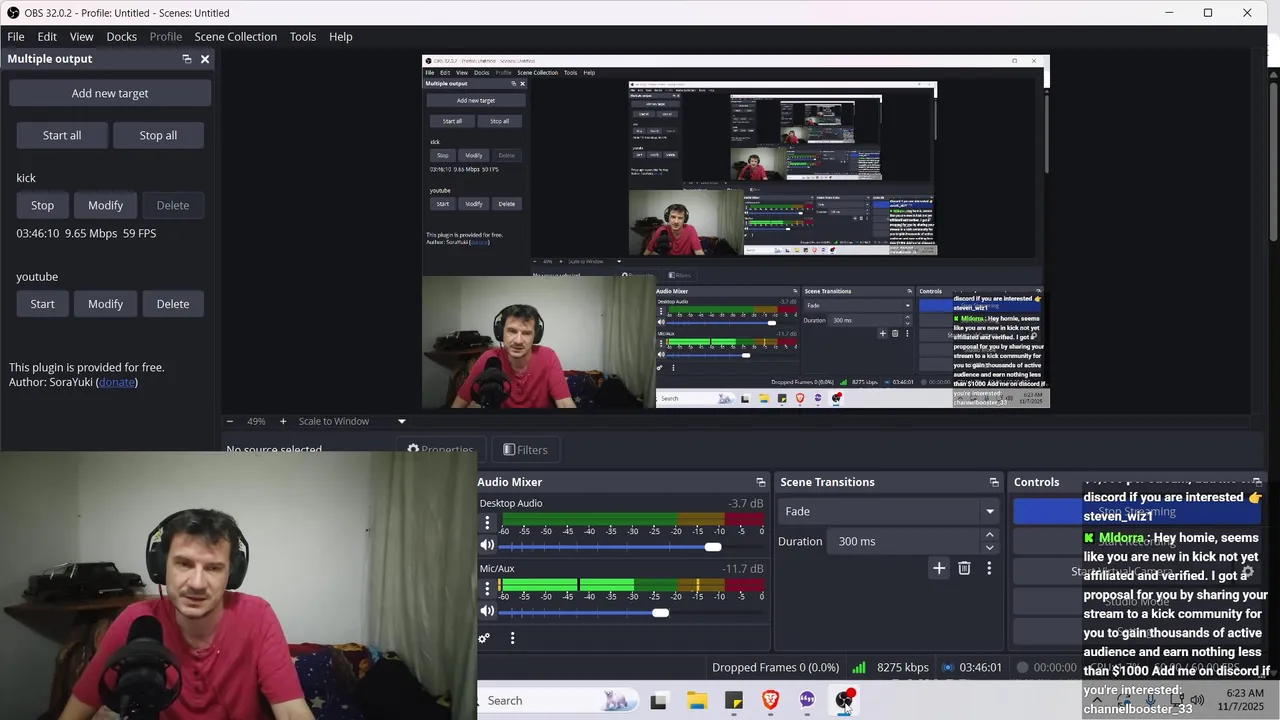Image resolution: width=1280 pixels, height=720 pixels.
Task: Click the taskbar Search box
Action: click(x=558, y=701)
